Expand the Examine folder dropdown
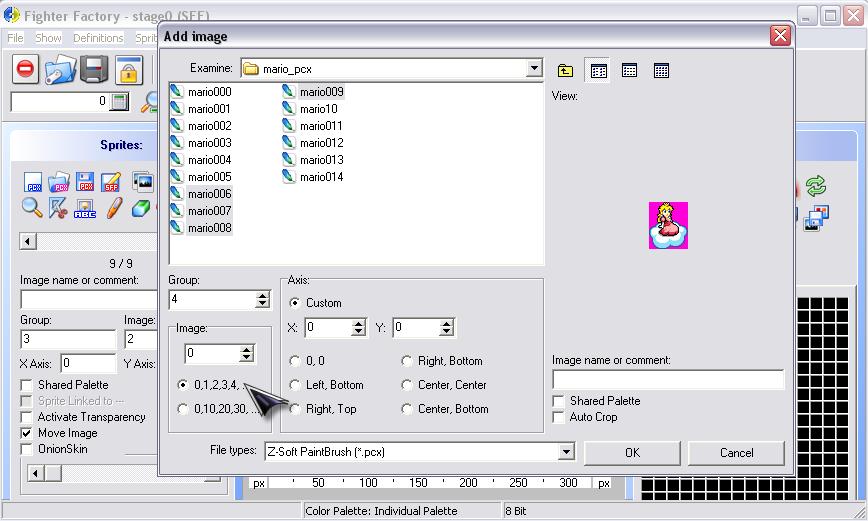 click(x=534, y=69)
